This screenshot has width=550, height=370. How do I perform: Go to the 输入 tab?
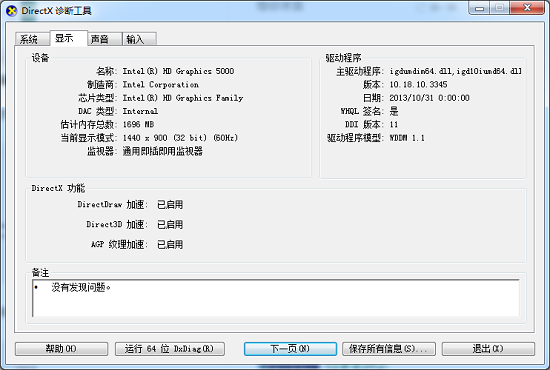[x=139, y=39]
